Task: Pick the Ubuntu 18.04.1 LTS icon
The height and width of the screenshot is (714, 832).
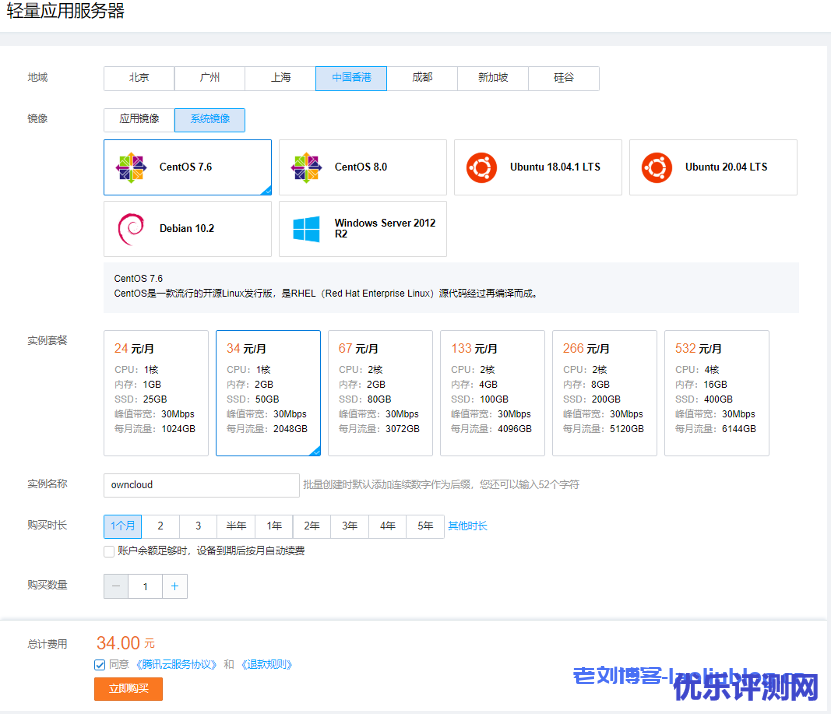Action: pyautogui.click(x=481, y=167)
